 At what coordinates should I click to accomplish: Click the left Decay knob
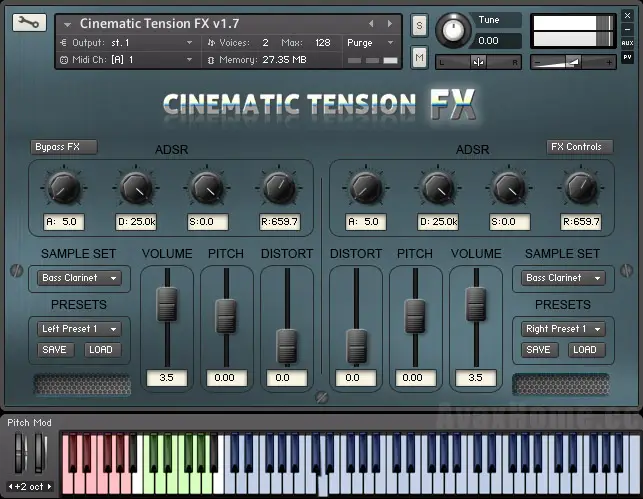point(136,188)
